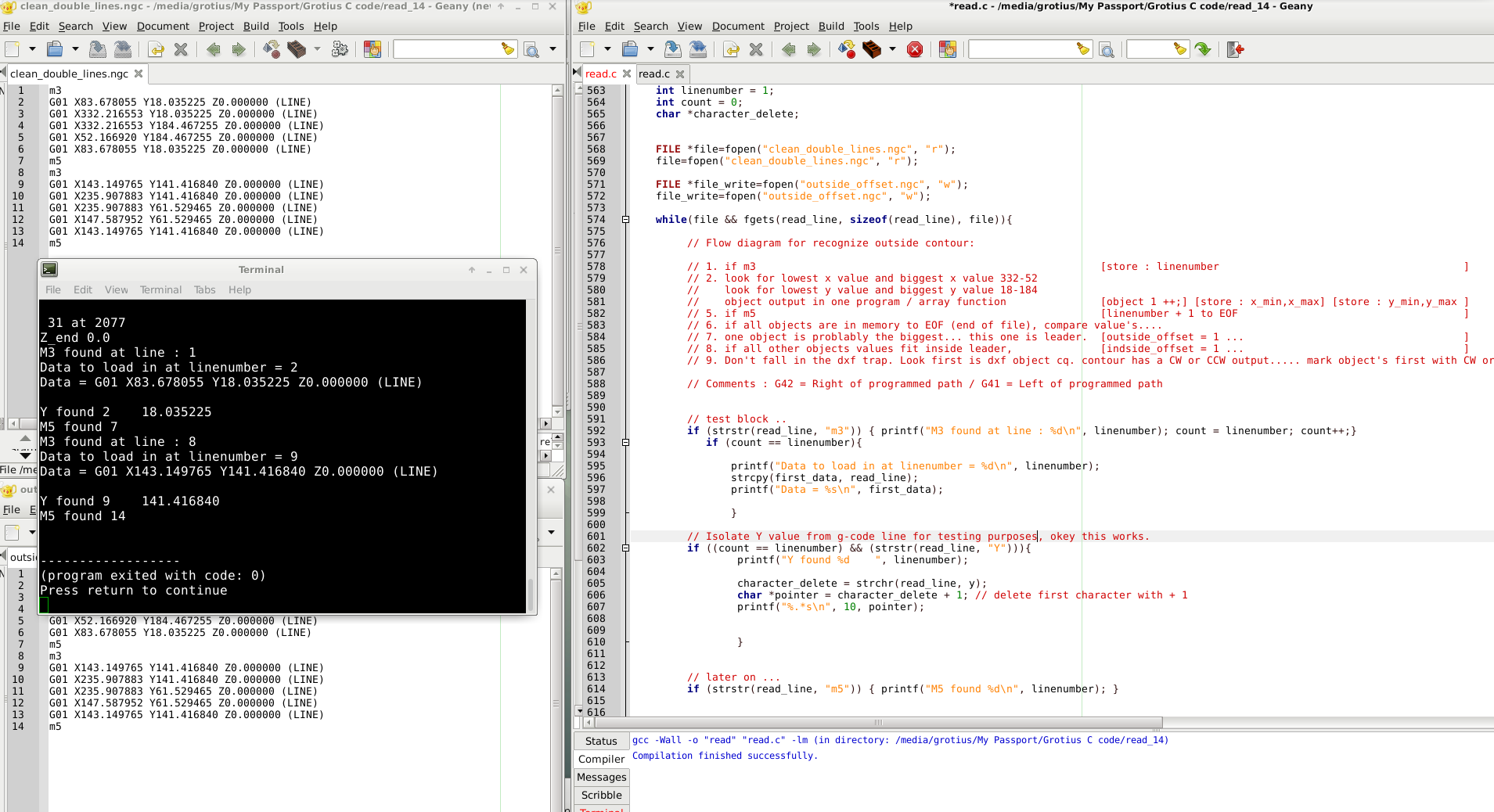Expand Open recent dropdown in left Geany window
This screenshot has width=1494, height=812.
tap(75, 49)
